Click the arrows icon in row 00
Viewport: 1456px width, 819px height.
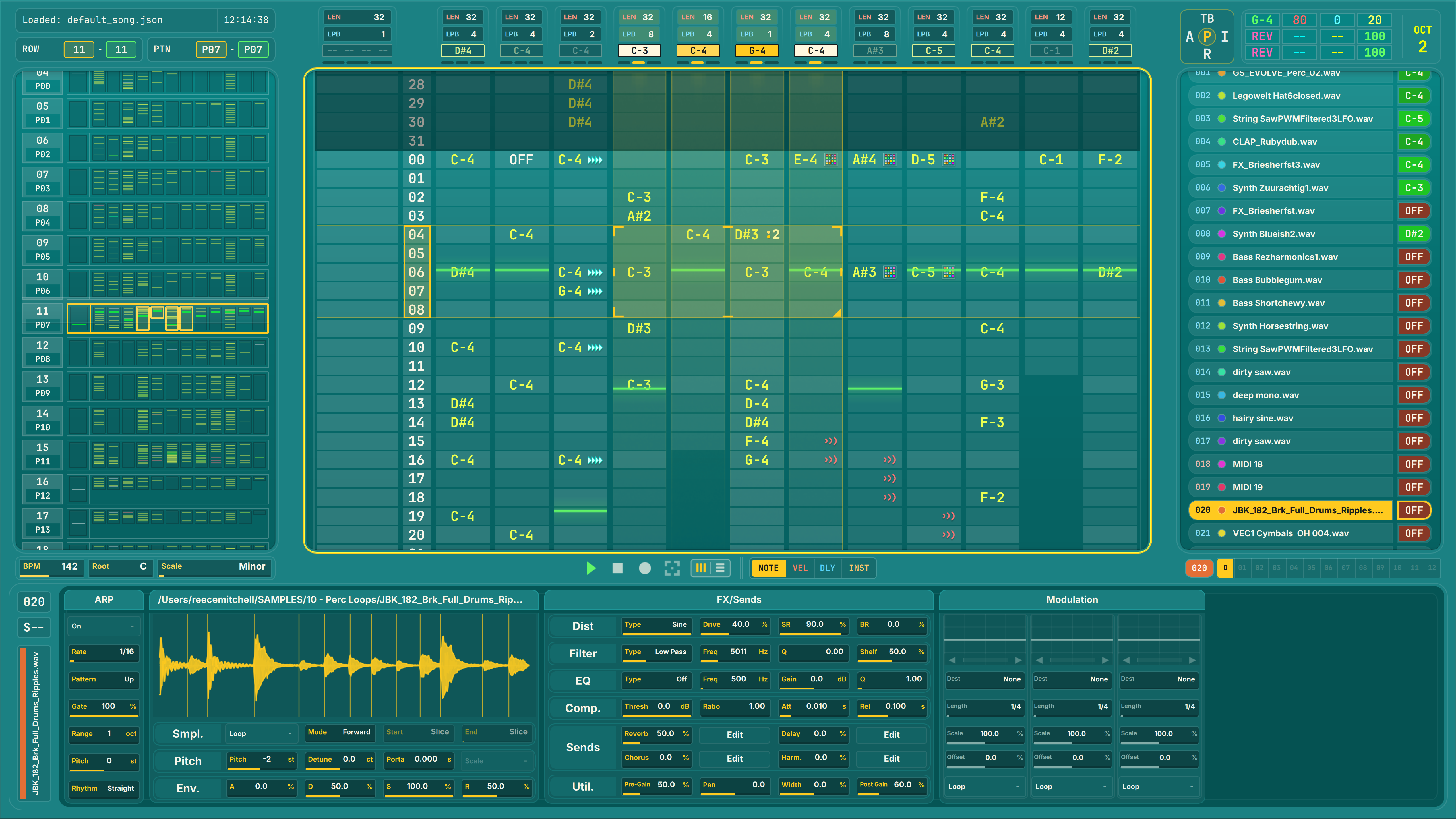click(595, 160)
